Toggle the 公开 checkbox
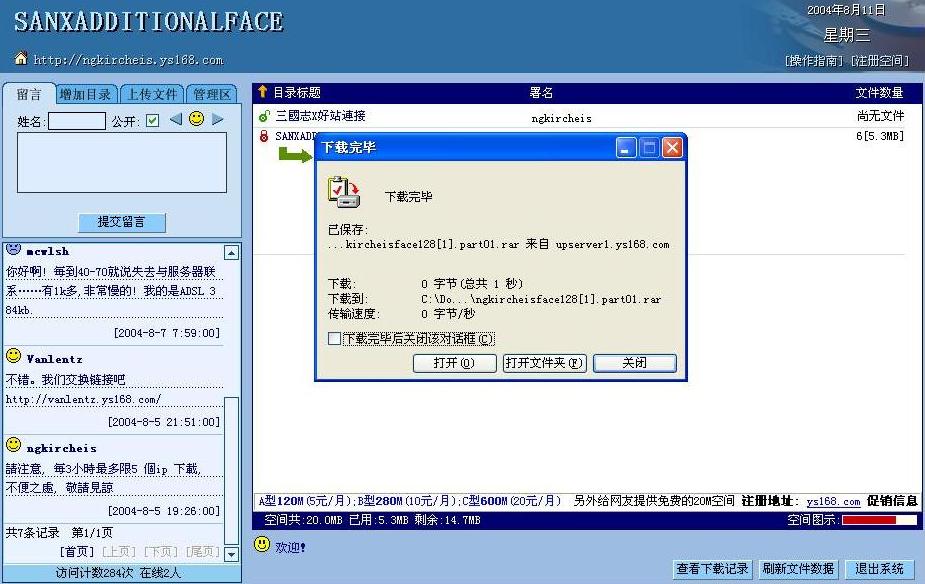The image size is (925, 584). tap(152, 120)
